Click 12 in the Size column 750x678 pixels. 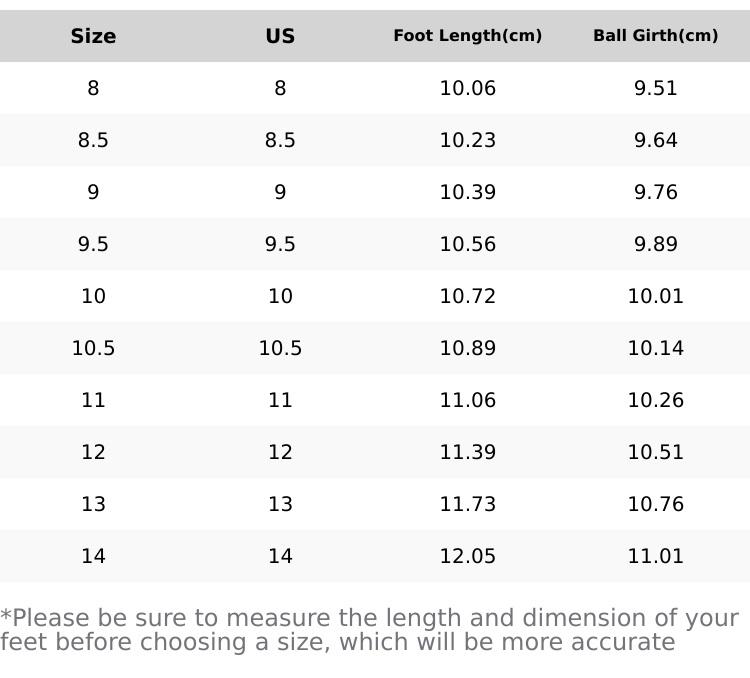(93, 452)
